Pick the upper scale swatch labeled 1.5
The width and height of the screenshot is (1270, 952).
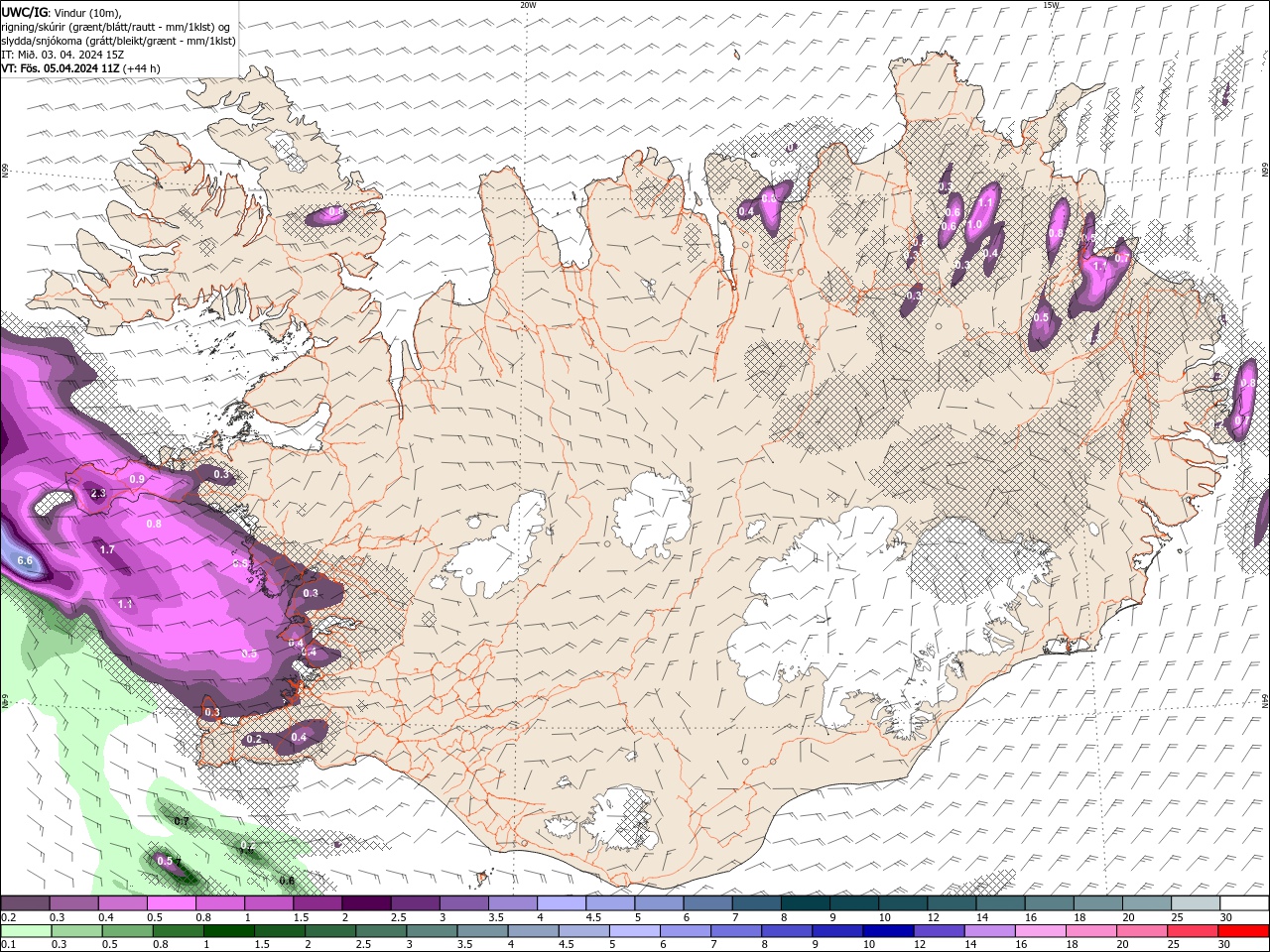point(317,903)
